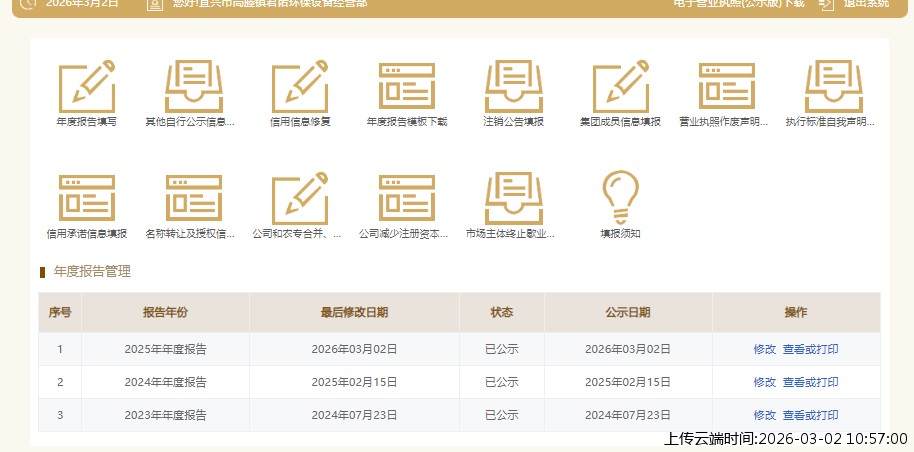This screenshot has width=914, height=452.
Task: Click the 信用信息修复 icon
Action: pyautogui.click(x=300, y=86)
